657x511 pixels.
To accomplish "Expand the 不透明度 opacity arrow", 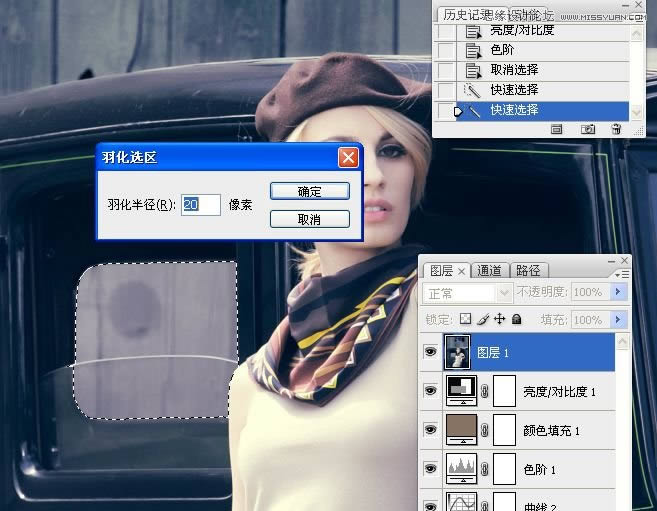I will tap(619, 293).
